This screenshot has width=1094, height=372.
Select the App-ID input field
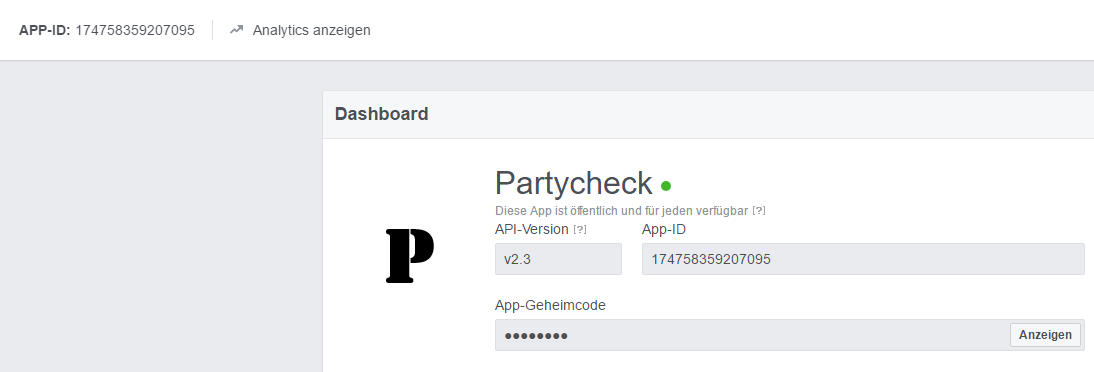(x=863, y=259)
